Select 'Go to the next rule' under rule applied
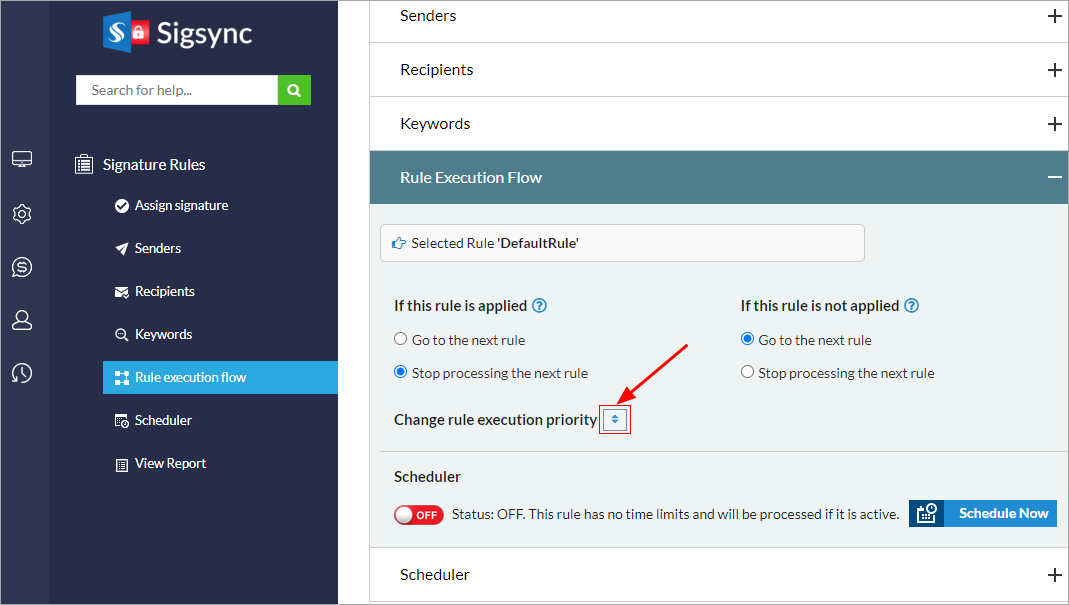Screen dimensions: 1069x605 tap(401, 340)
